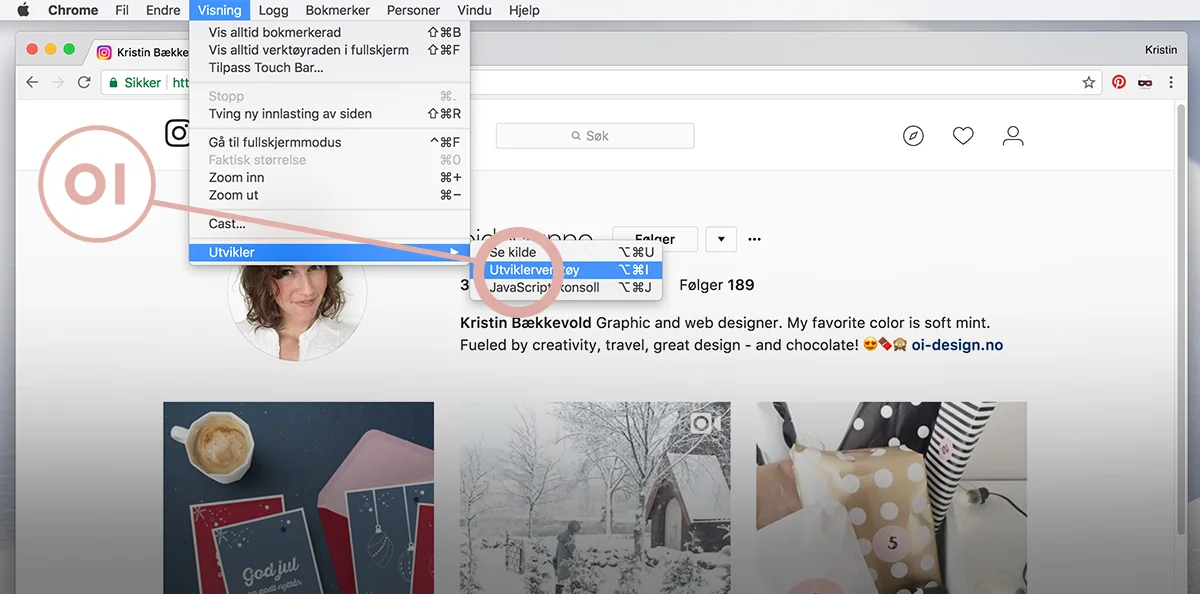Select the Cast… menu entry

(x=329, y=224)
